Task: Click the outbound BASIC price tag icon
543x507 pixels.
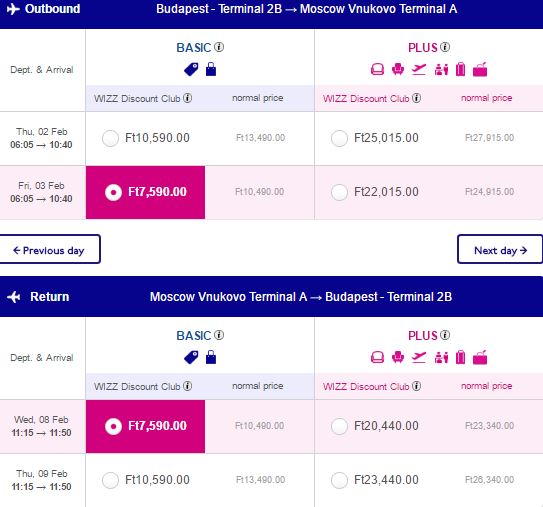Action: coord(191,69)
